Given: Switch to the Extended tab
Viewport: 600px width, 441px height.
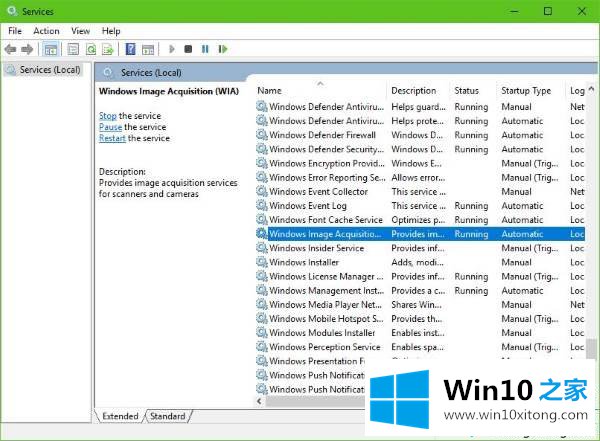Looking at the screenshot, I should tap(120, 416).
